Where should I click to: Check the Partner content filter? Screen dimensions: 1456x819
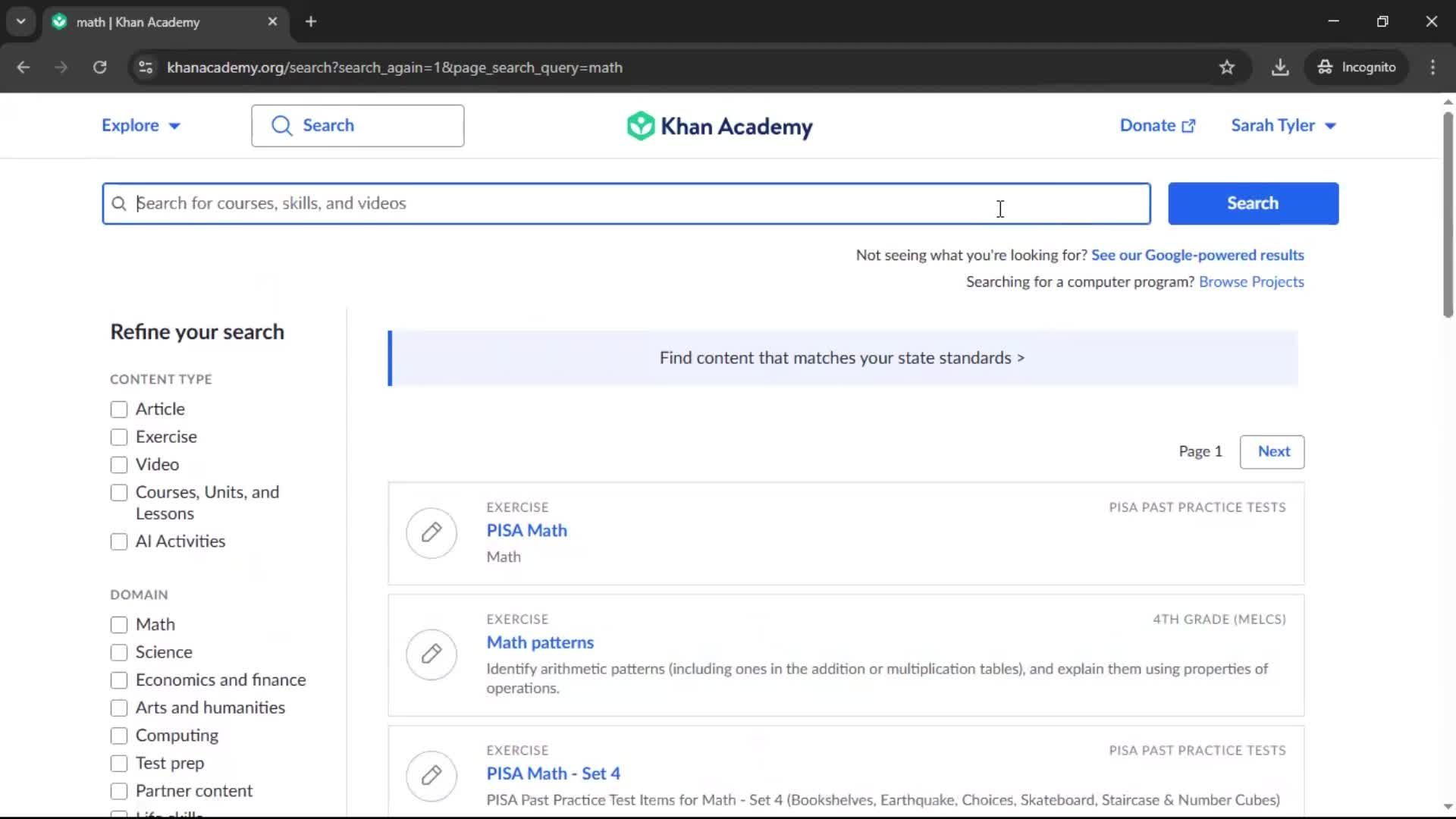click(119, 792)
